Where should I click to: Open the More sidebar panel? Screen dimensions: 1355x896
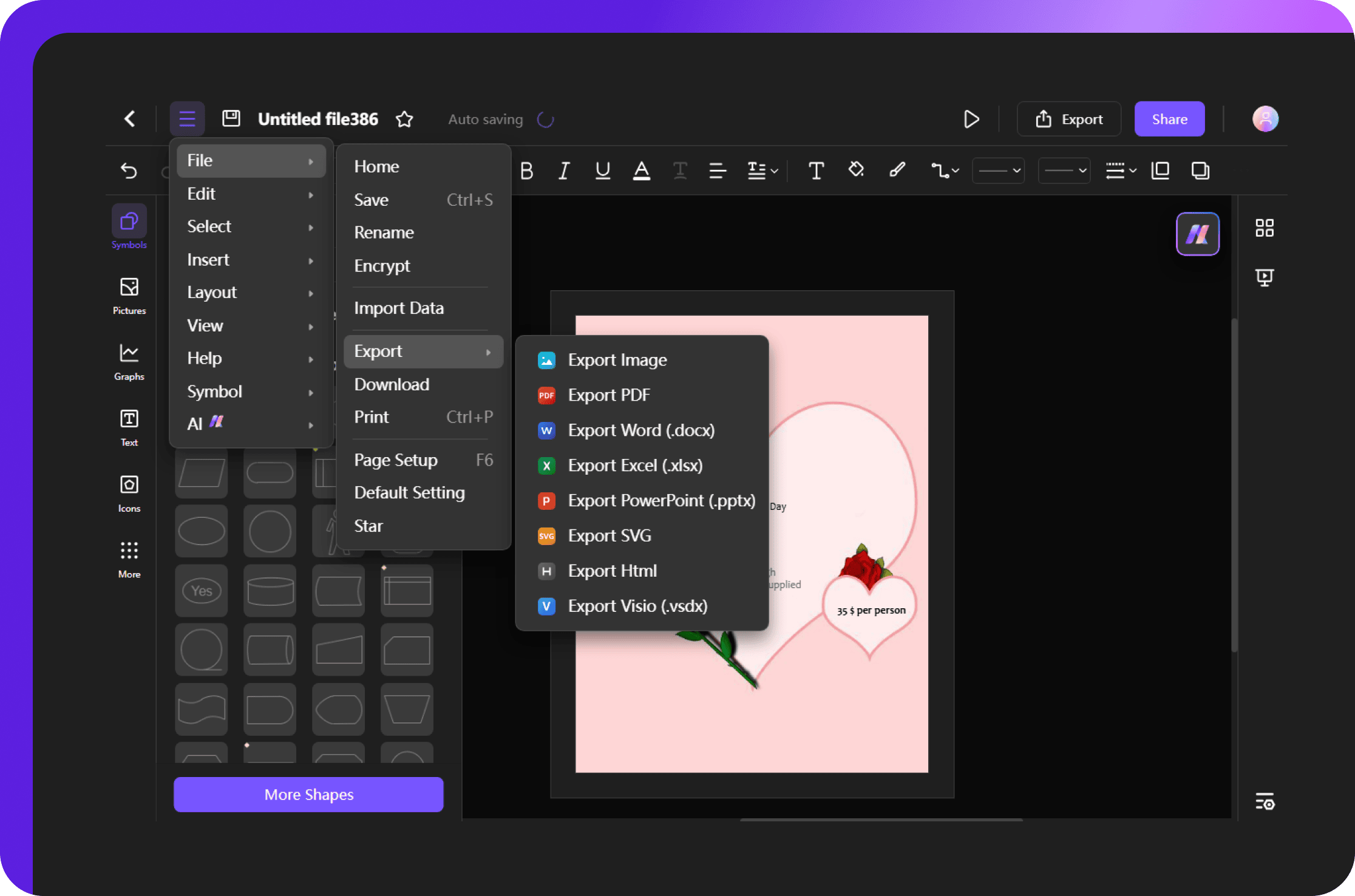[x=129, y=560]
